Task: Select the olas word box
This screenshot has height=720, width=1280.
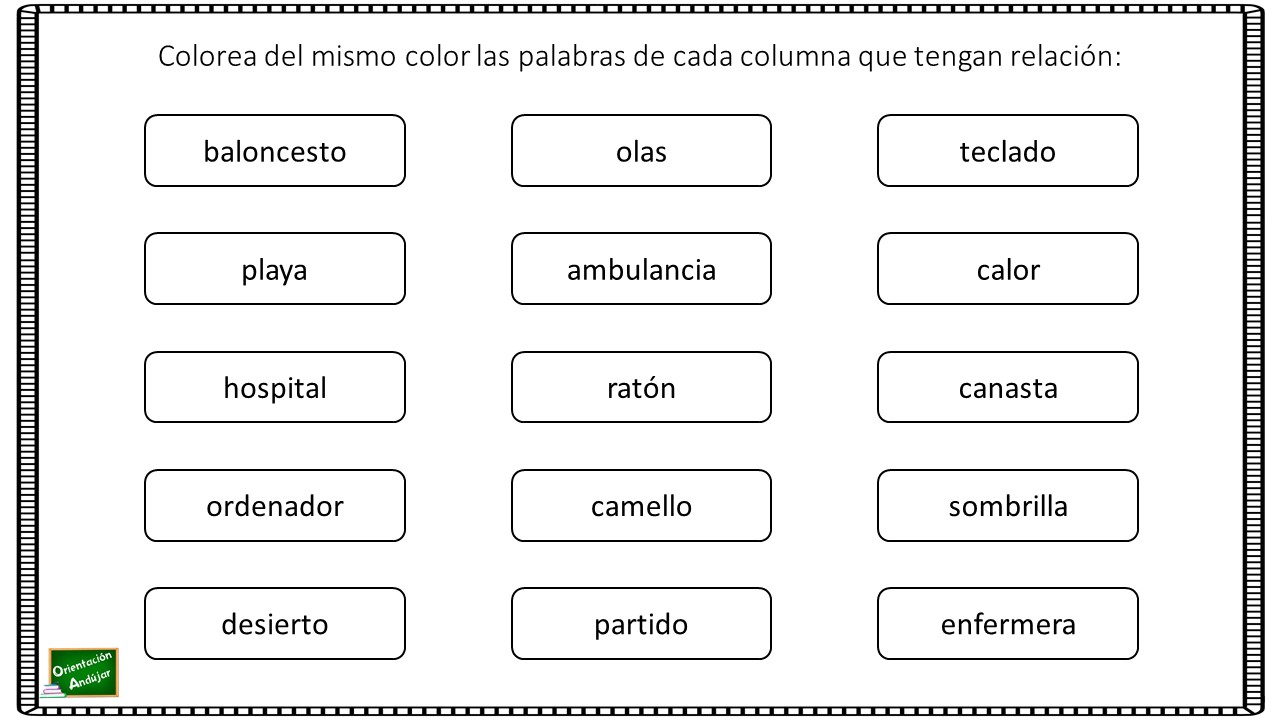Action: point(641,151)
